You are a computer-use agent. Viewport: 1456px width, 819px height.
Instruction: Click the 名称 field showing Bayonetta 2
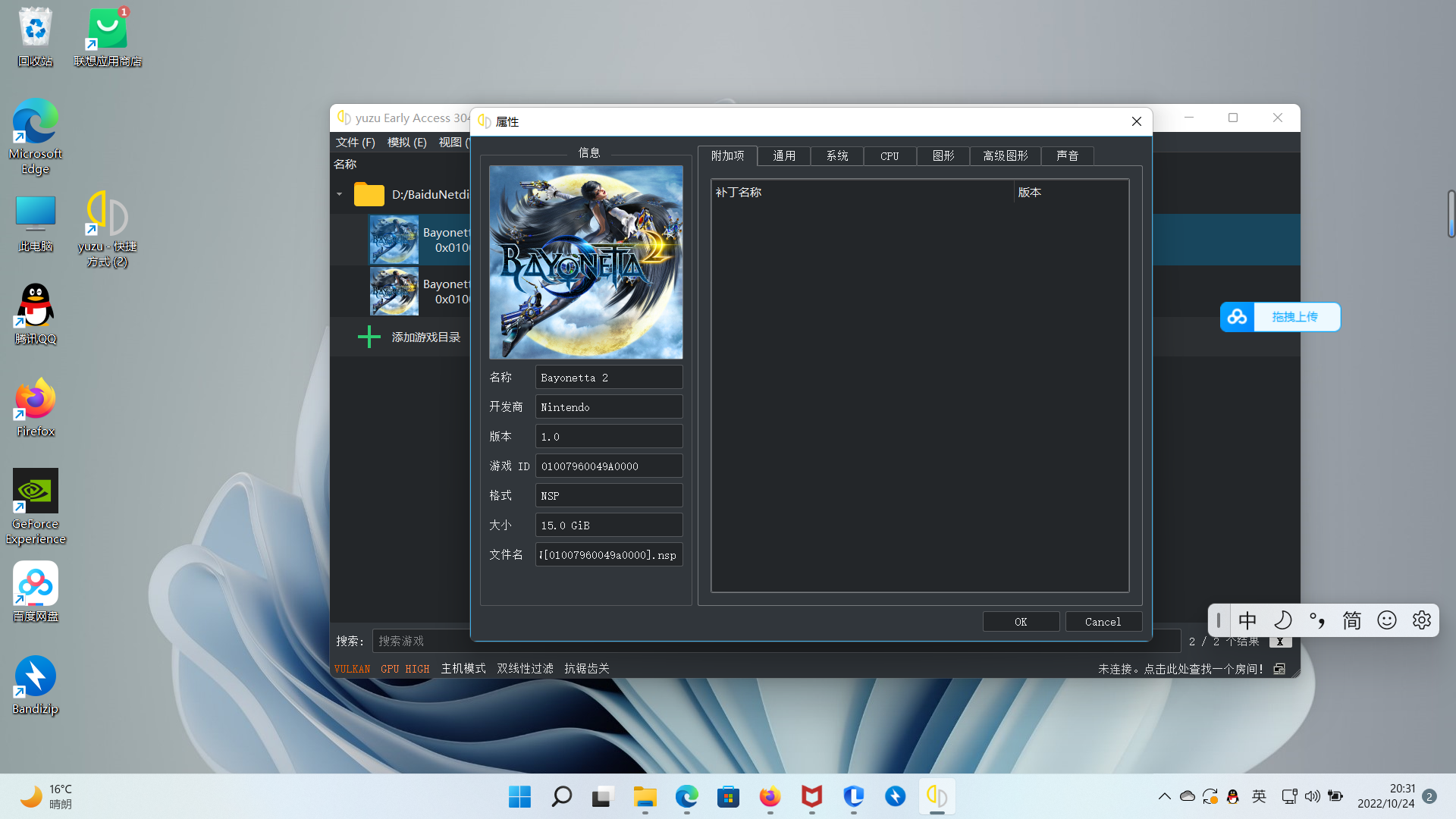609,378
